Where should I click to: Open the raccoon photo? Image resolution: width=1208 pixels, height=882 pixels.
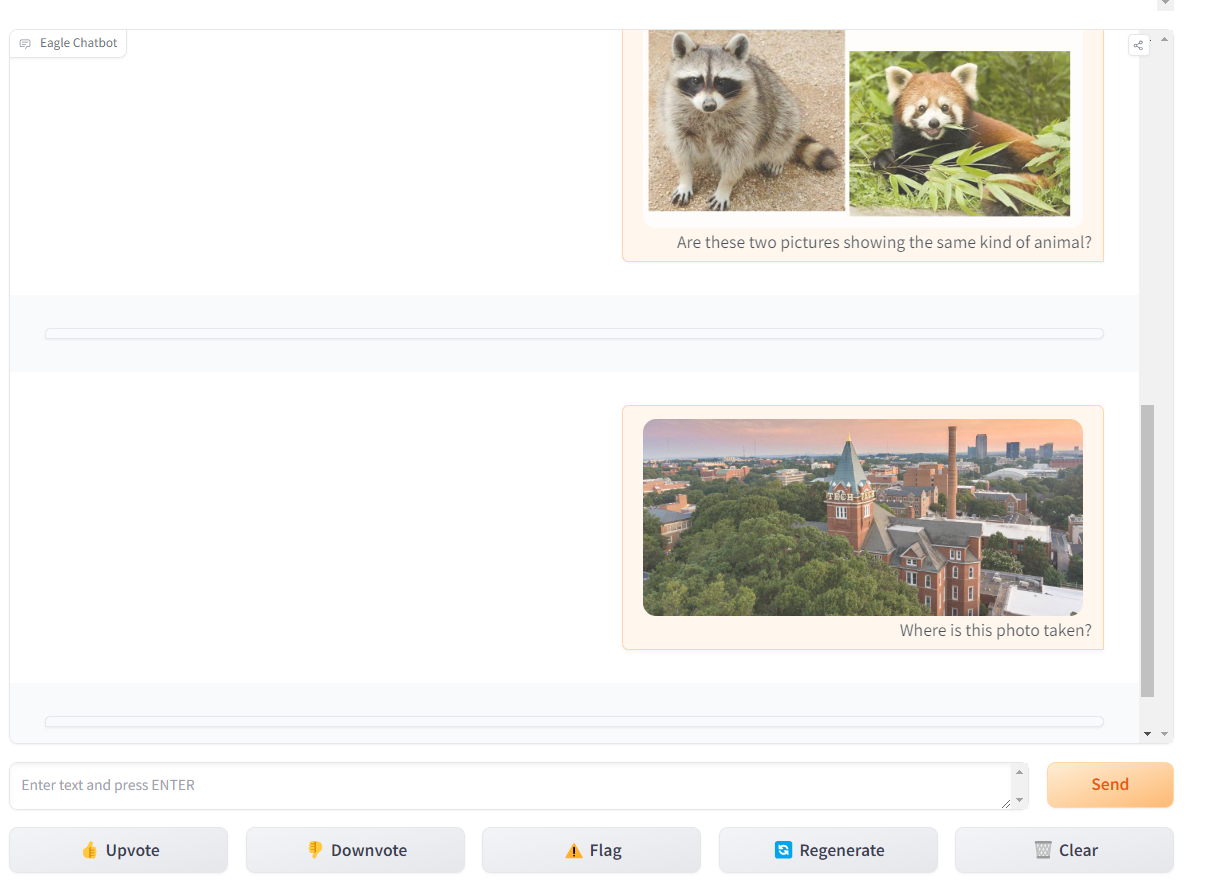point(745,120)
